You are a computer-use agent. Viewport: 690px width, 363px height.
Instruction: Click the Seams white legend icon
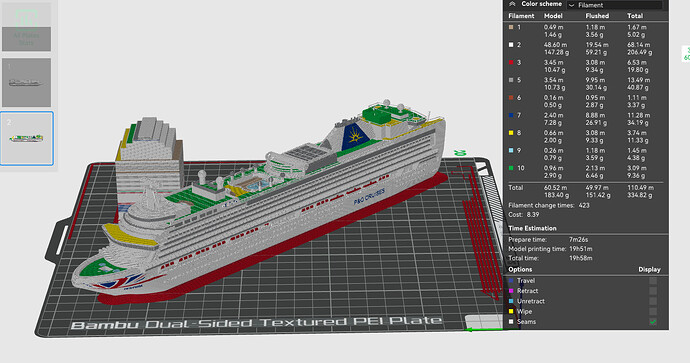coord(511,322)
